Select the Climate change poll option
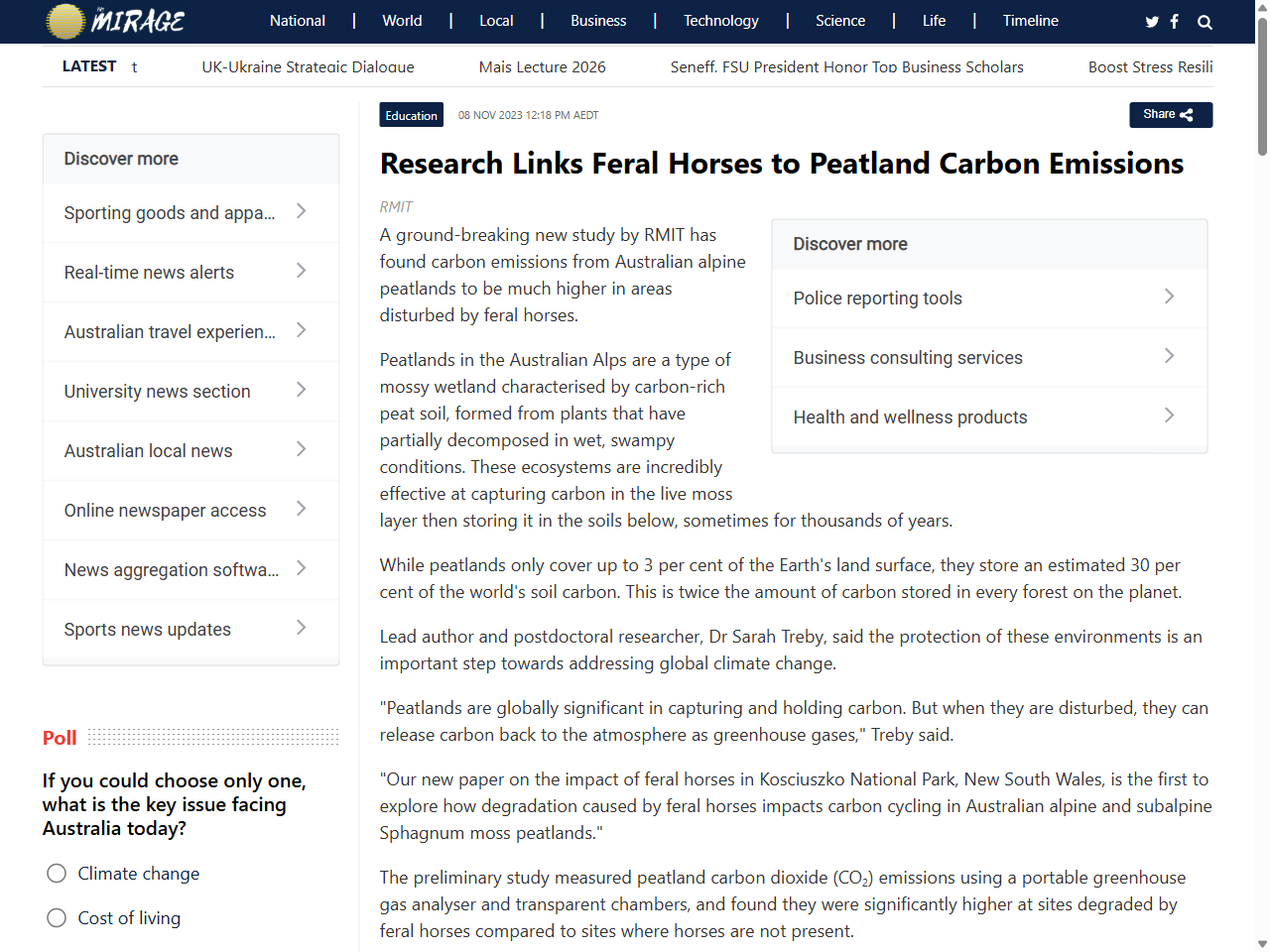 coord(57,873)
